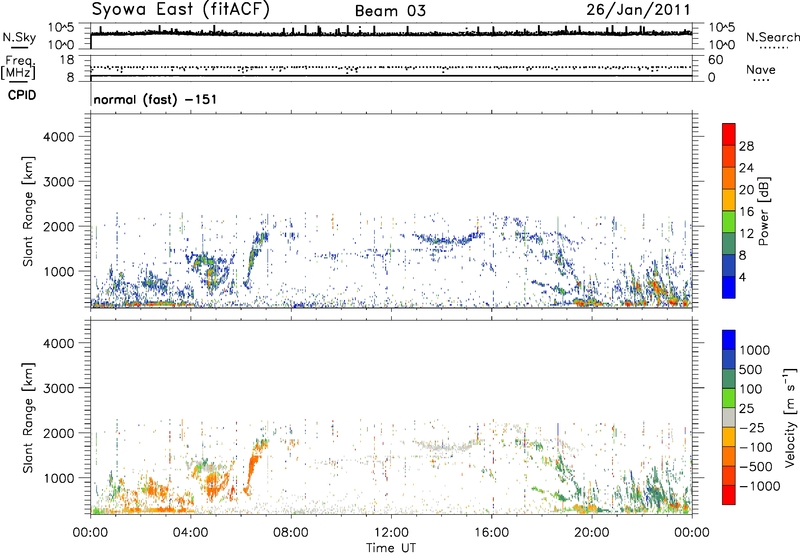Click the '18' frequency axis value

pyautogui.click(x=67, y=60)
